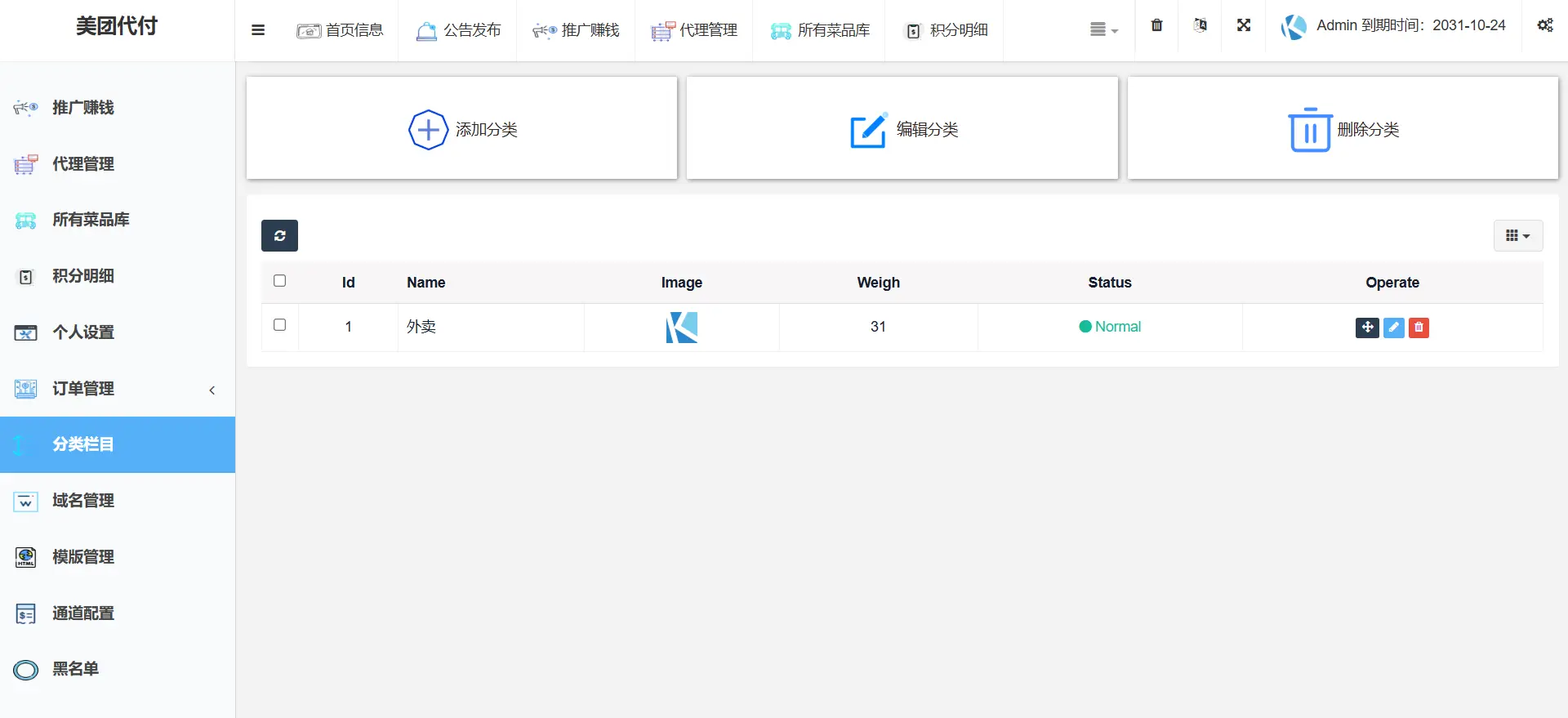
Task: Check the select-all checkbox in table header
Action: pos(279,281)
